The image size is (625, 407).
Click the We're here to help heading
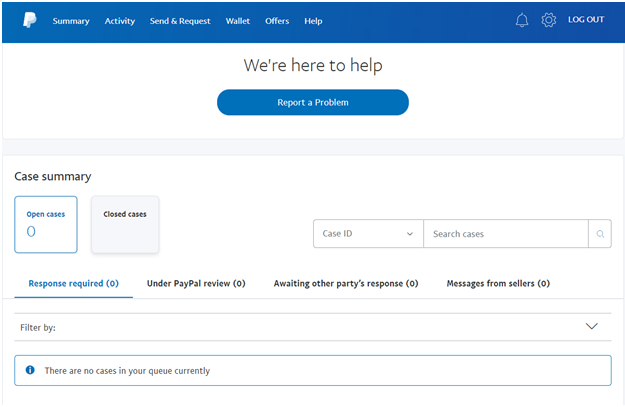(x=313, y=65)
